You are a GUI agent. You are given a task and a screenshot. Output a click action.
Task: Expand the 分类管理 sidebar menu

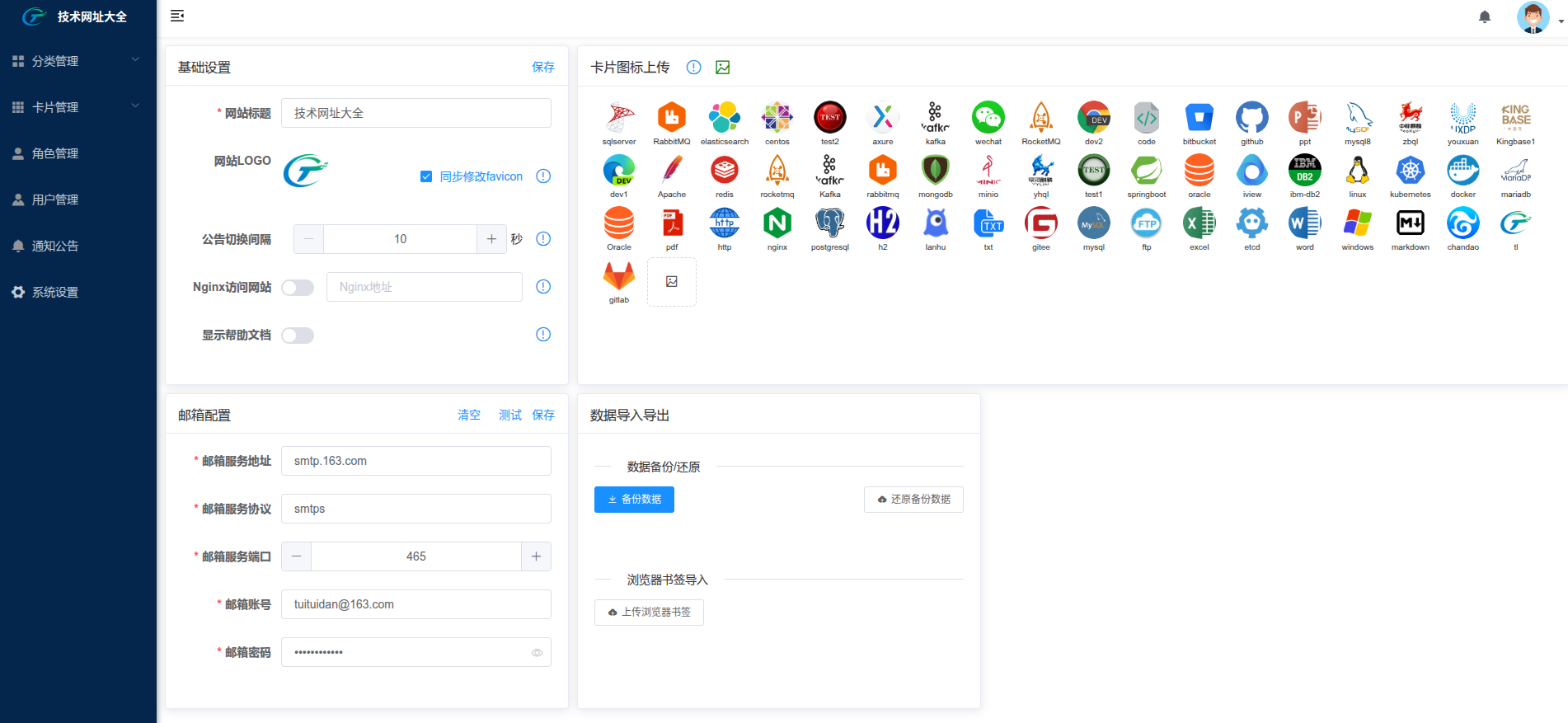77,61
